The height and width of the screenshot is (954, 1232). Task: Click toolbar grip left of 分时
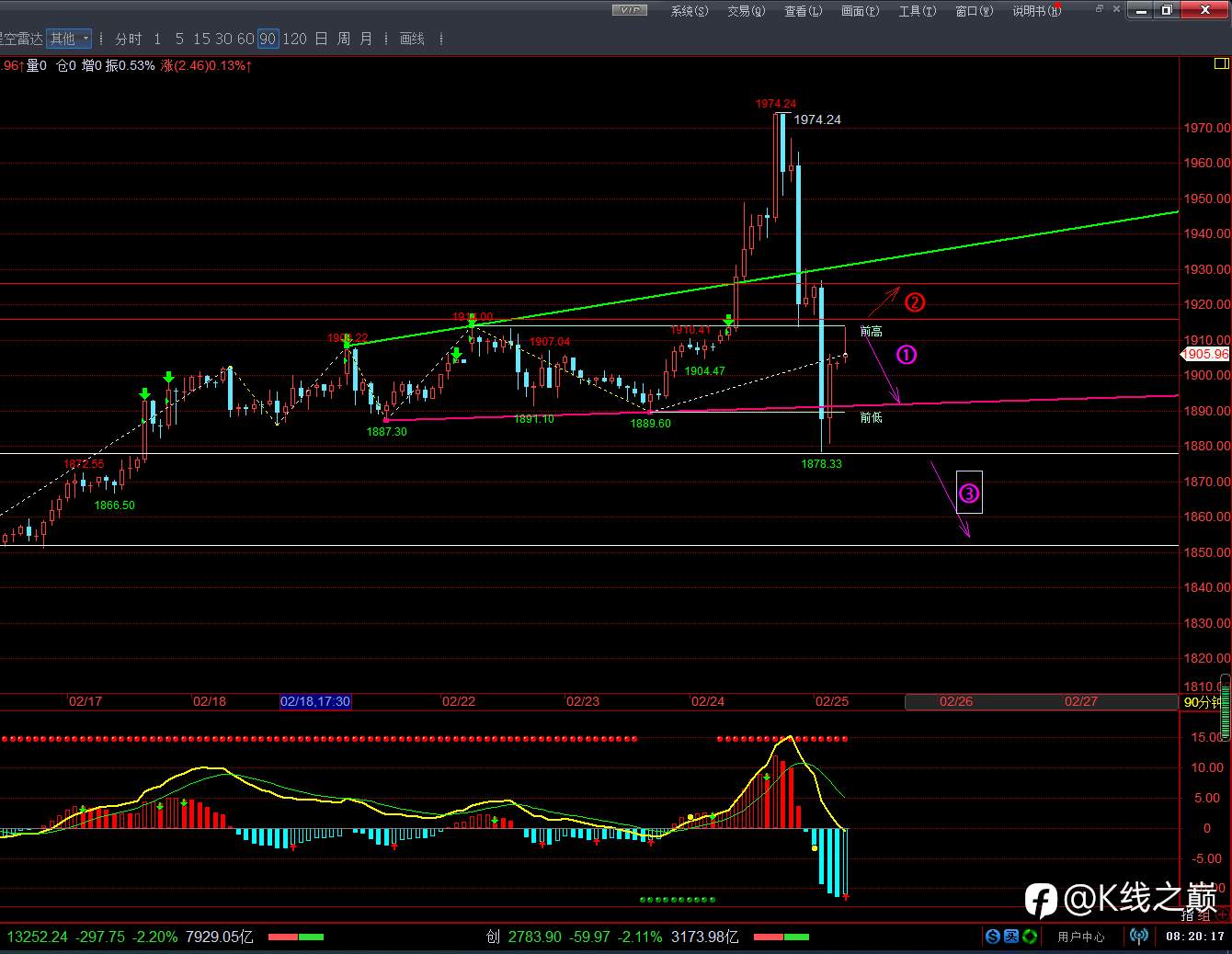pyautogui.click(x=103, y=39)
